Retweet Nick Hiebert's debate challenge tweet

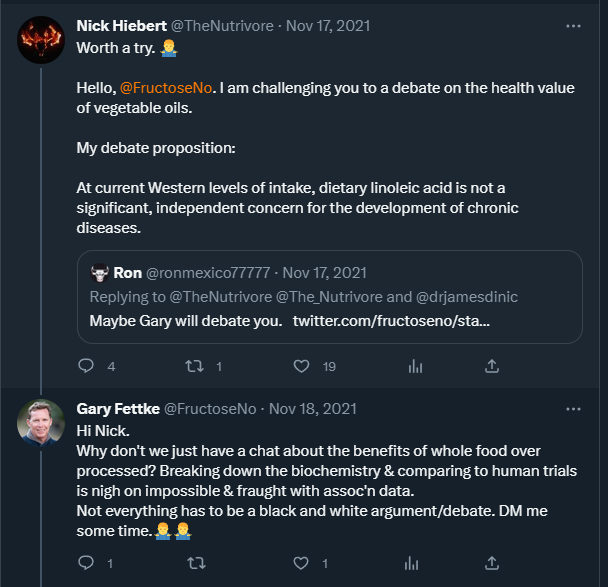pyautogui.click(x=194, y=367)
